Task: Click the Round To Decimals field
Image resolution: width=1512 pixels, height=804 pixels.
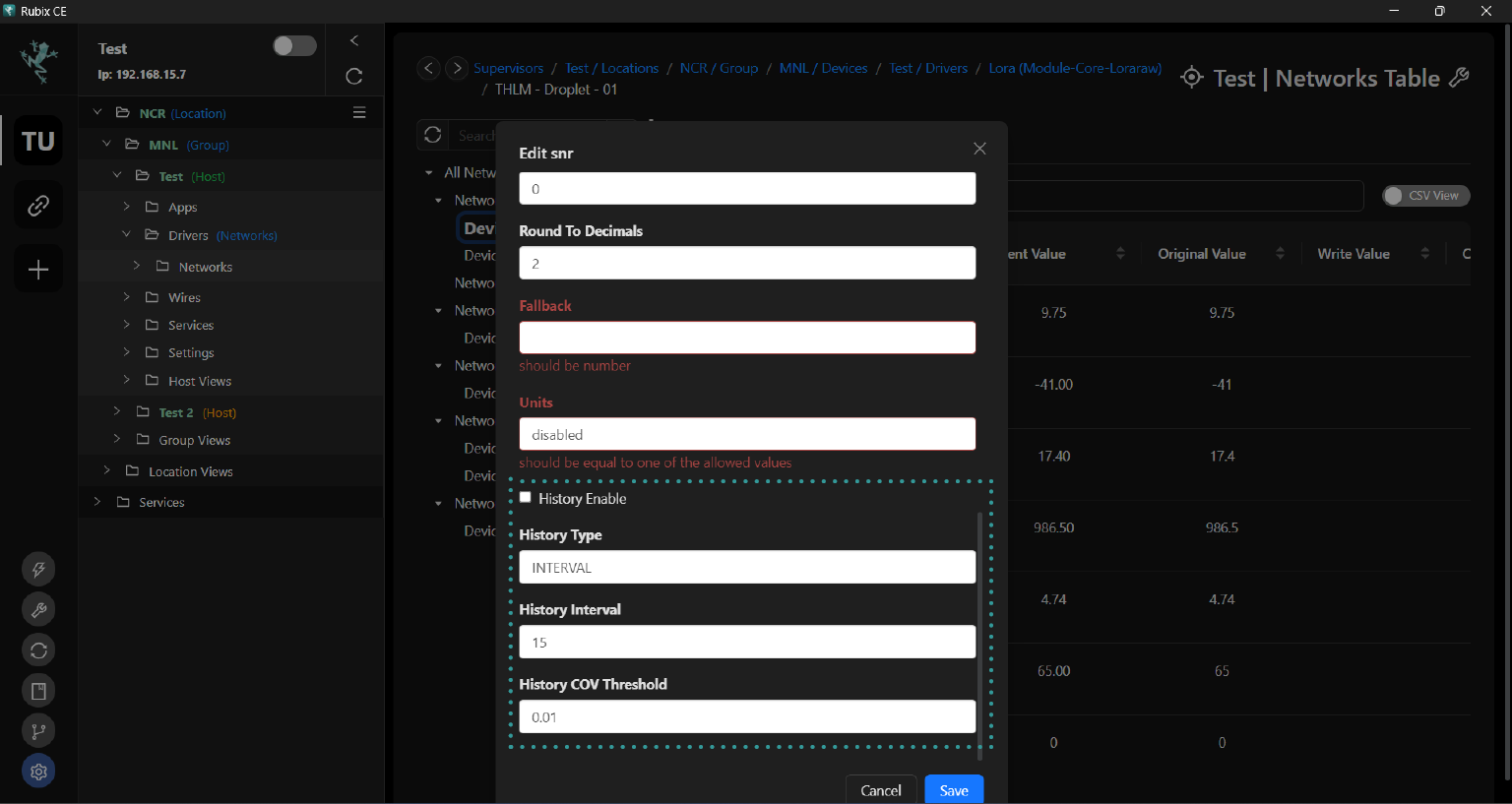Action: 747,263
